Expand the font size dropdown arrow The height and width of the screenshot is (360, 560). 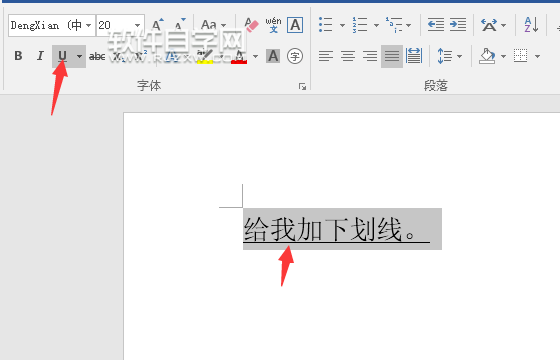coord(138,25)
